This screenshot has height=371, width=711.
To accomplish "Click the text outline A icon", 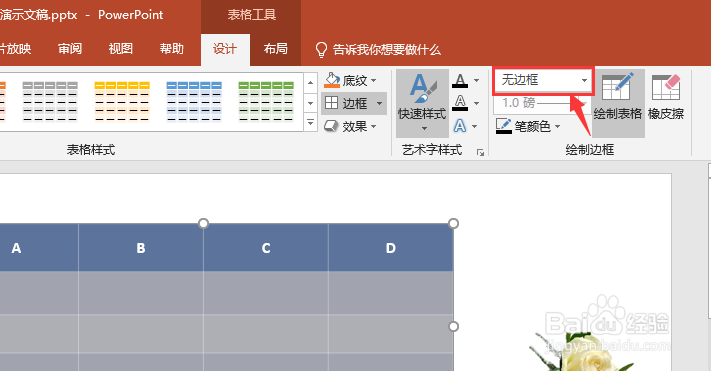I will (x=460, y=103).
